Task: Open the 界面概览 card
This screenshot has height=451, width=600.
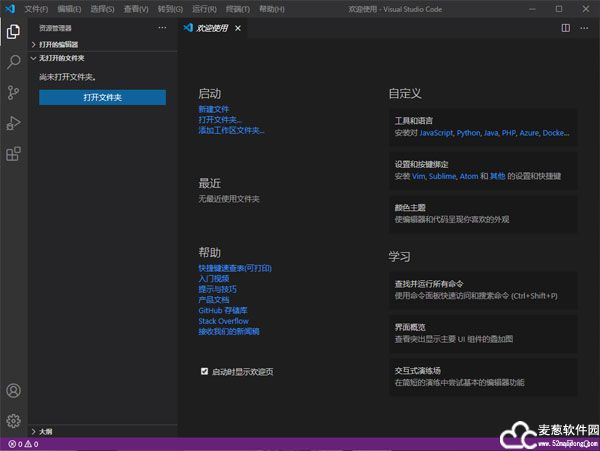Action: click(x=483, y=333)
